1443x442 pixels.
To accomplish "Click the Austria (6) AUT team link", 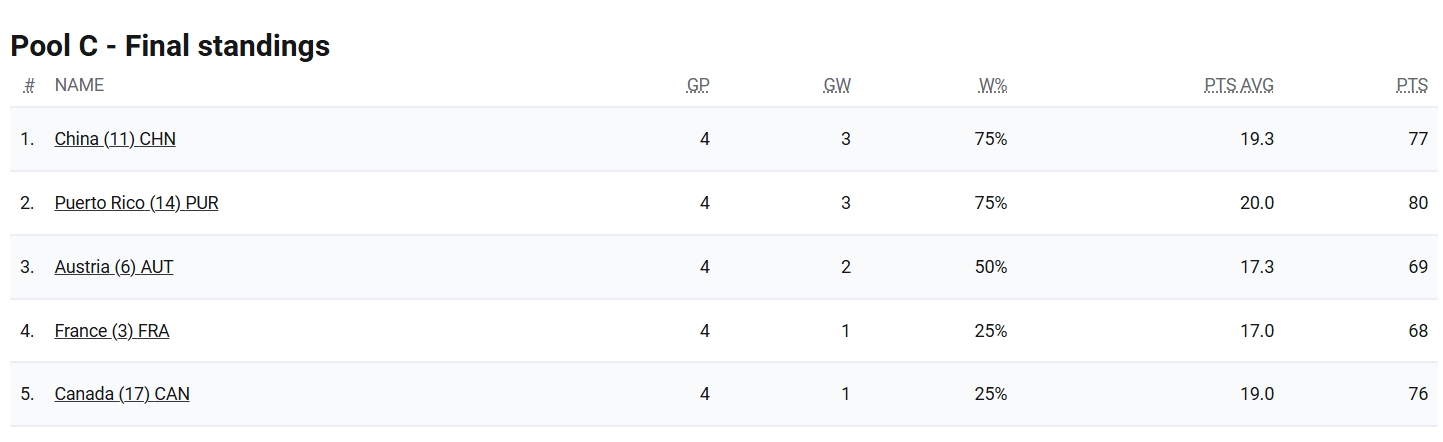I will pyautogui.click(x=114, y=267).
